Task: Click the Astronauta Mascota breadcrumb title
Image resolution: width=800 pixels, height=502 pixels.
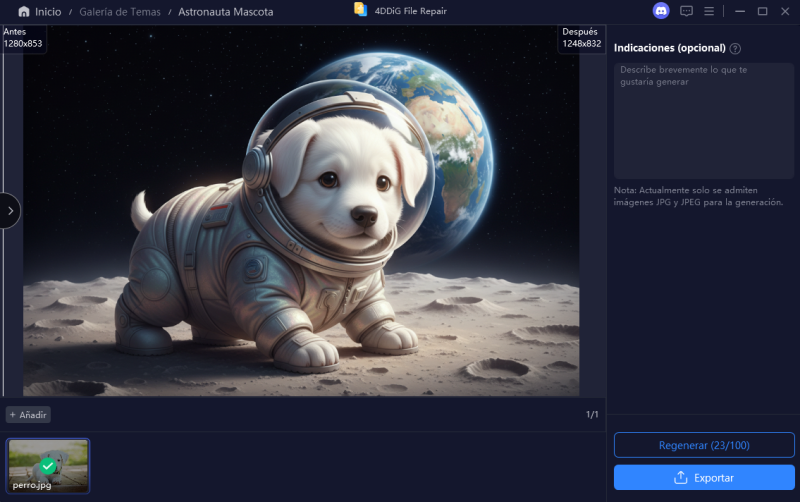Action: tap(226, 12)
